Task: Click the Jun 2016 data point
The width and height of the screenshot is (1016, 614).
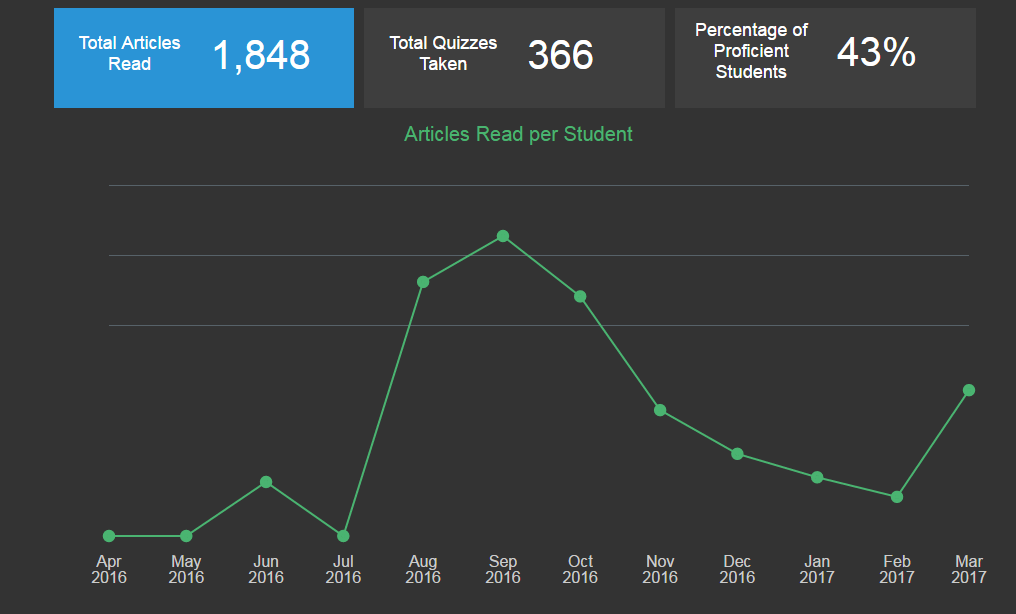Action: [x=266, y=482]
